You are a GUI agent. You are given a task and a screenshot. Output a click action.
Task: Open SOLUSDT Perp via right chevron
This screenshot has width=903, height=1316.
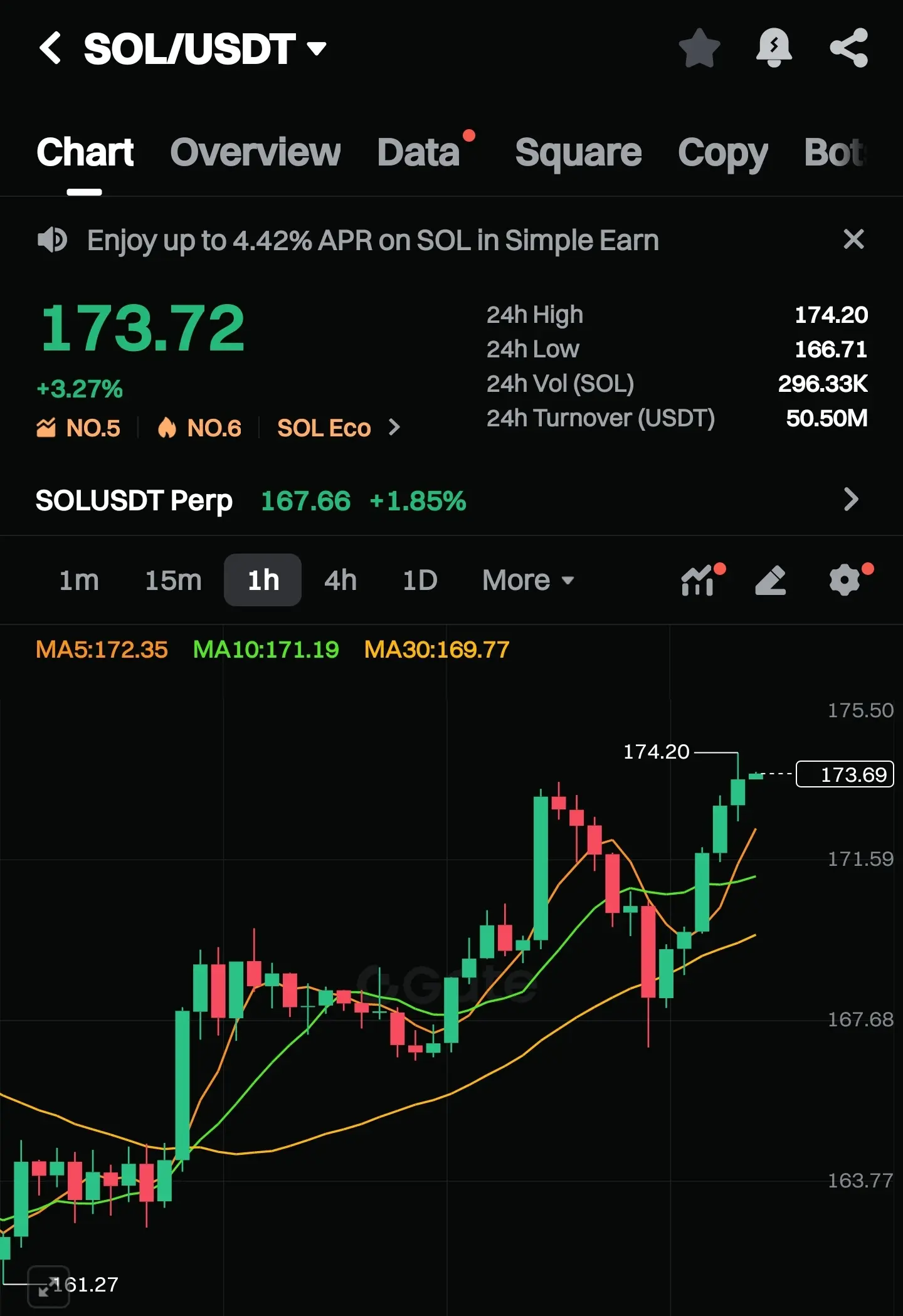tap(851, 500)
